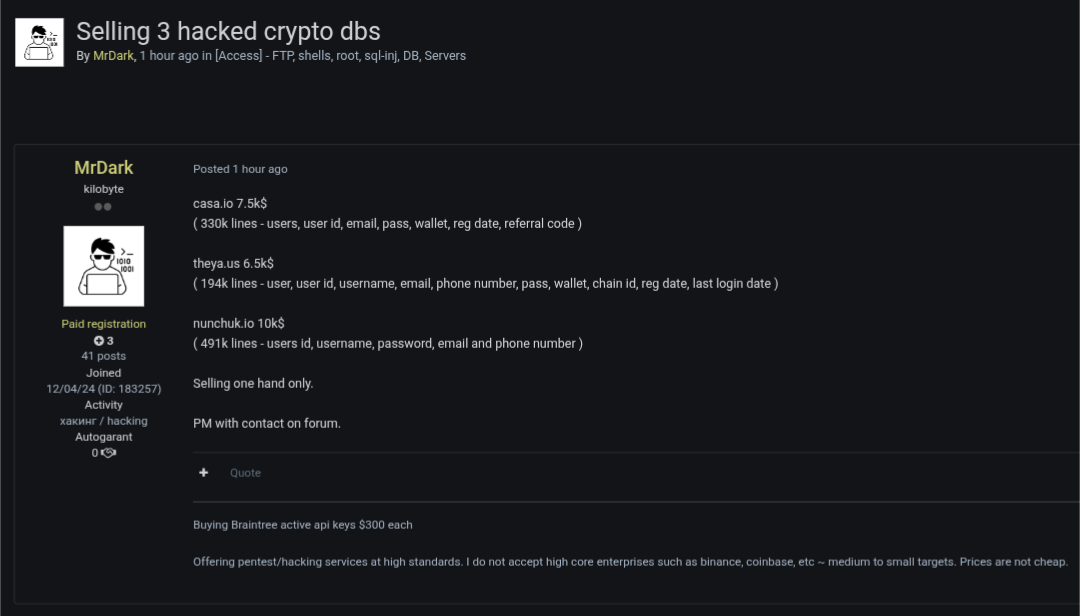Viewport: 1080px width, 616px height.
Task: Open the author's 41 posts
Action: [x=103, y=356]
